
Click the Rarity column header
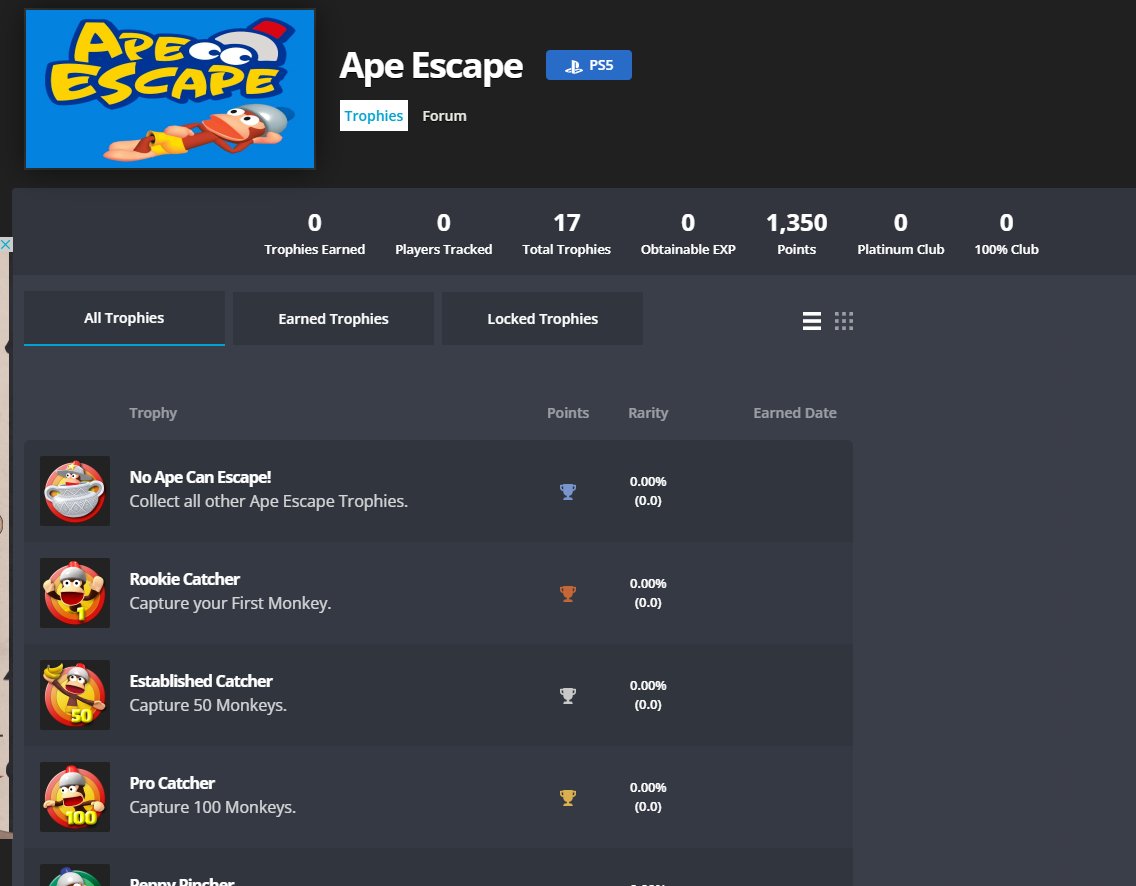(648, 413)
